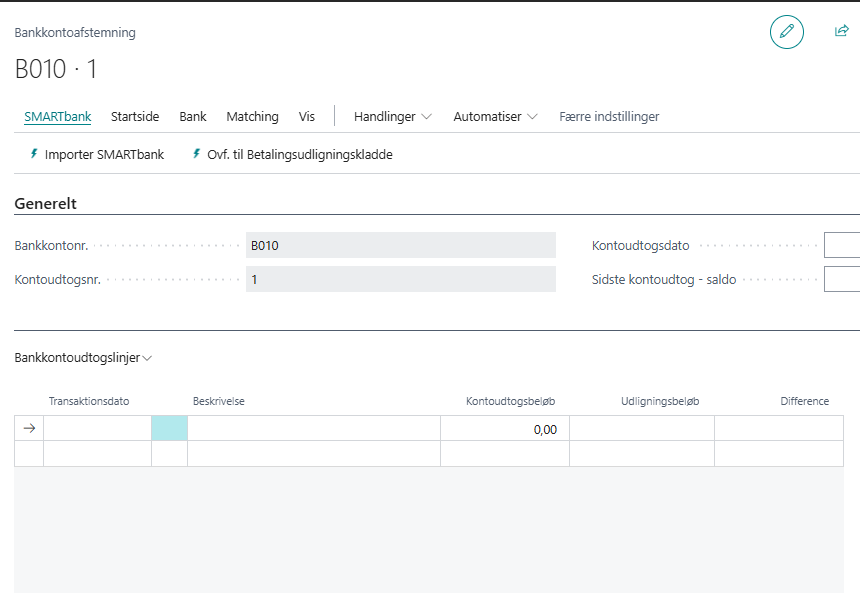Click the Generelt section heading
The width and height of the screenshot is (860, 593).
(x=46, y=204)
